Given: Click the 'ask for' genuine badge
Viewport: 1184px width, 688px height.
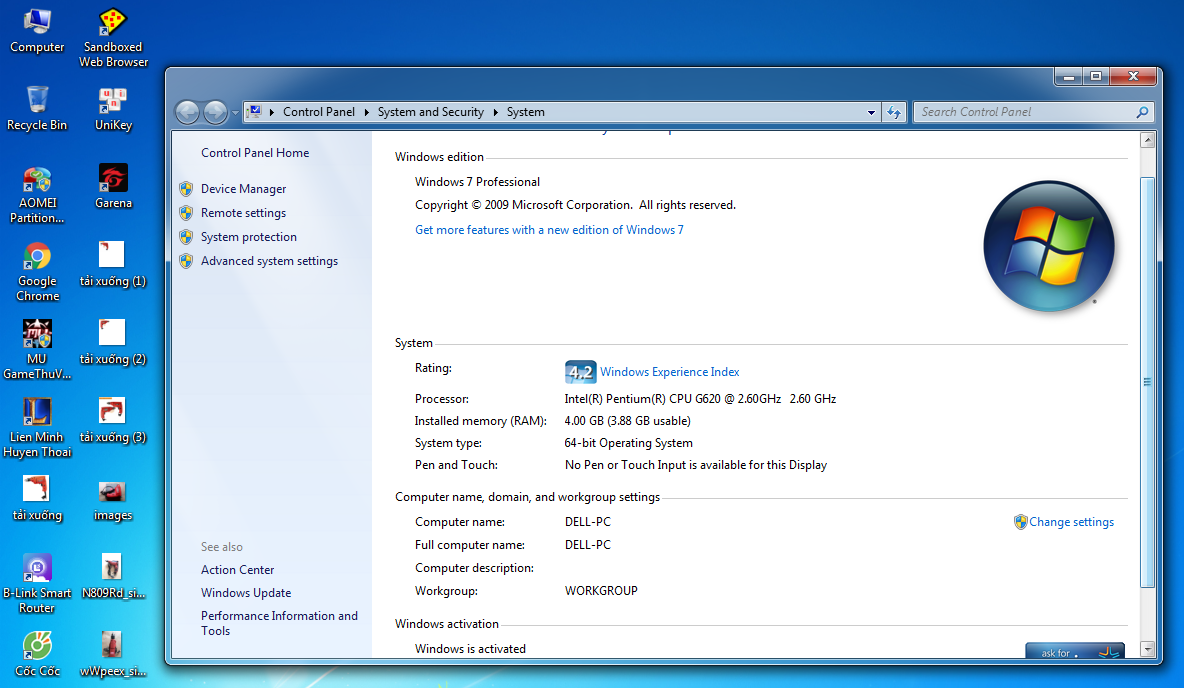Looking at the screenshot, I should coord(1075,651).
